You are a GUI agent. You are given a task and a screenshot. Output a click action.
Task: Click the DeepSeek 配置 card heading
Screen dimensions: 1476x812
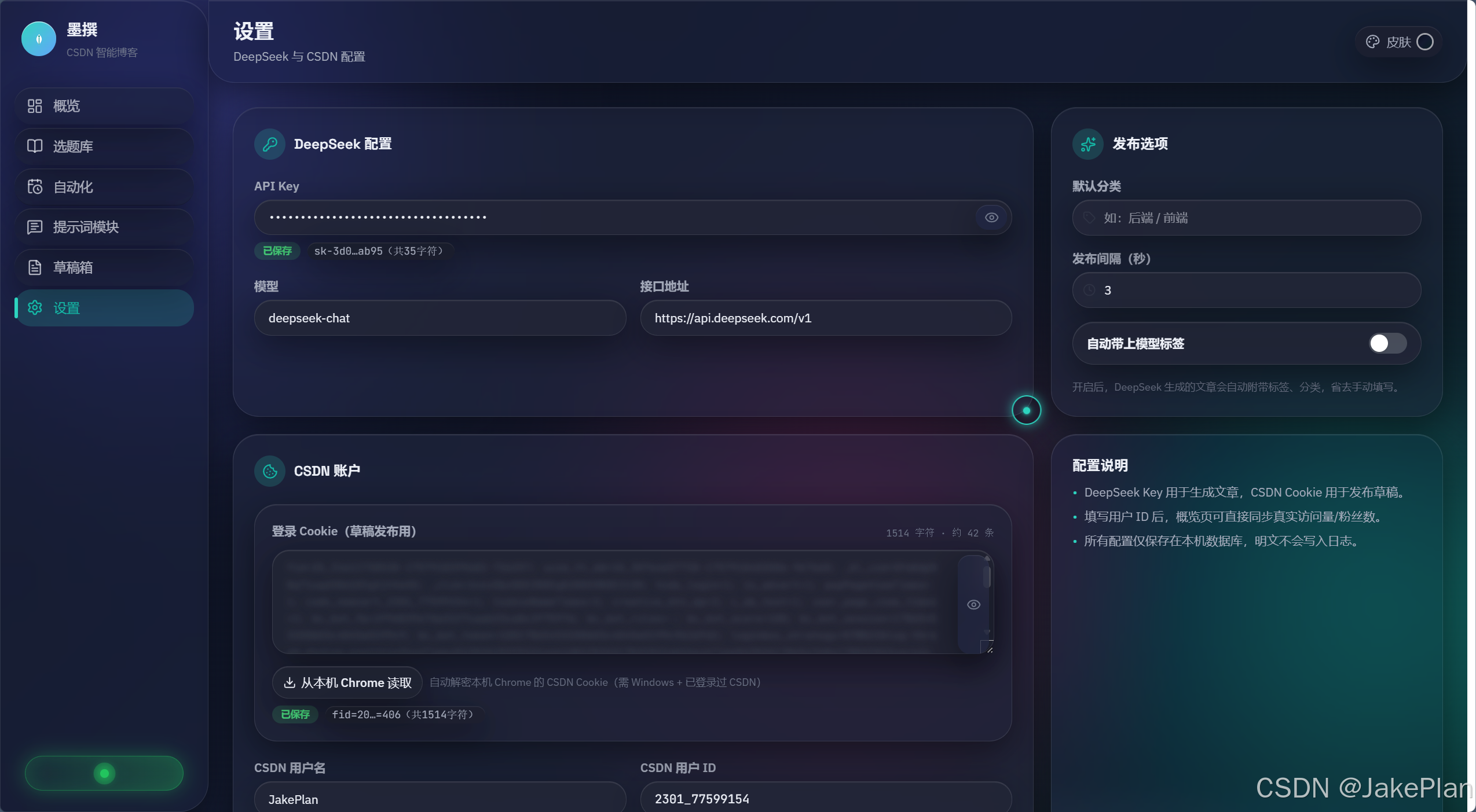(343, 144)
